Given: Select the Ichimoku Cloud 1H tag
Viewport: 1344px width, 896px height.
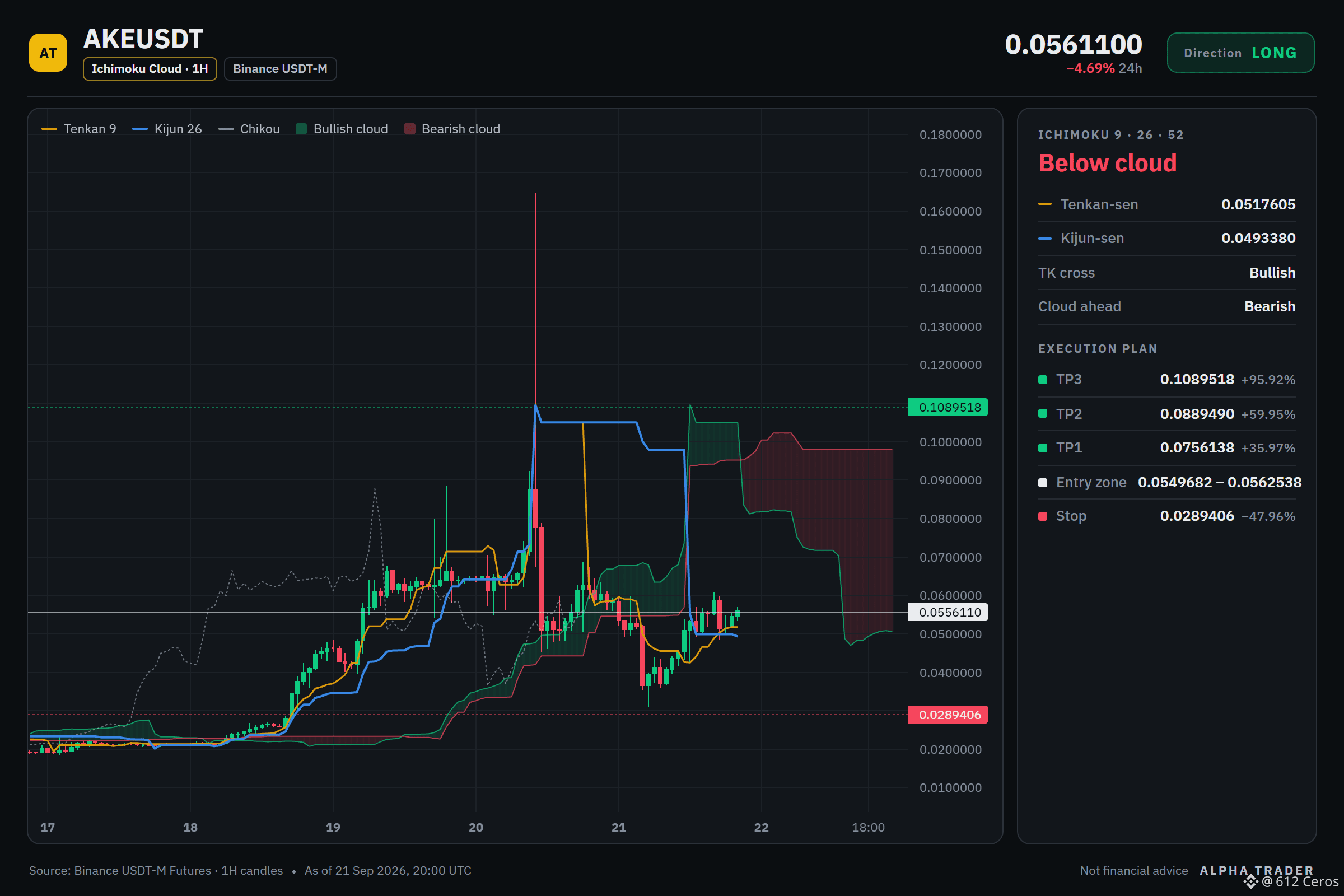Looking at the screenshot, I should click(x=150, y=68).
